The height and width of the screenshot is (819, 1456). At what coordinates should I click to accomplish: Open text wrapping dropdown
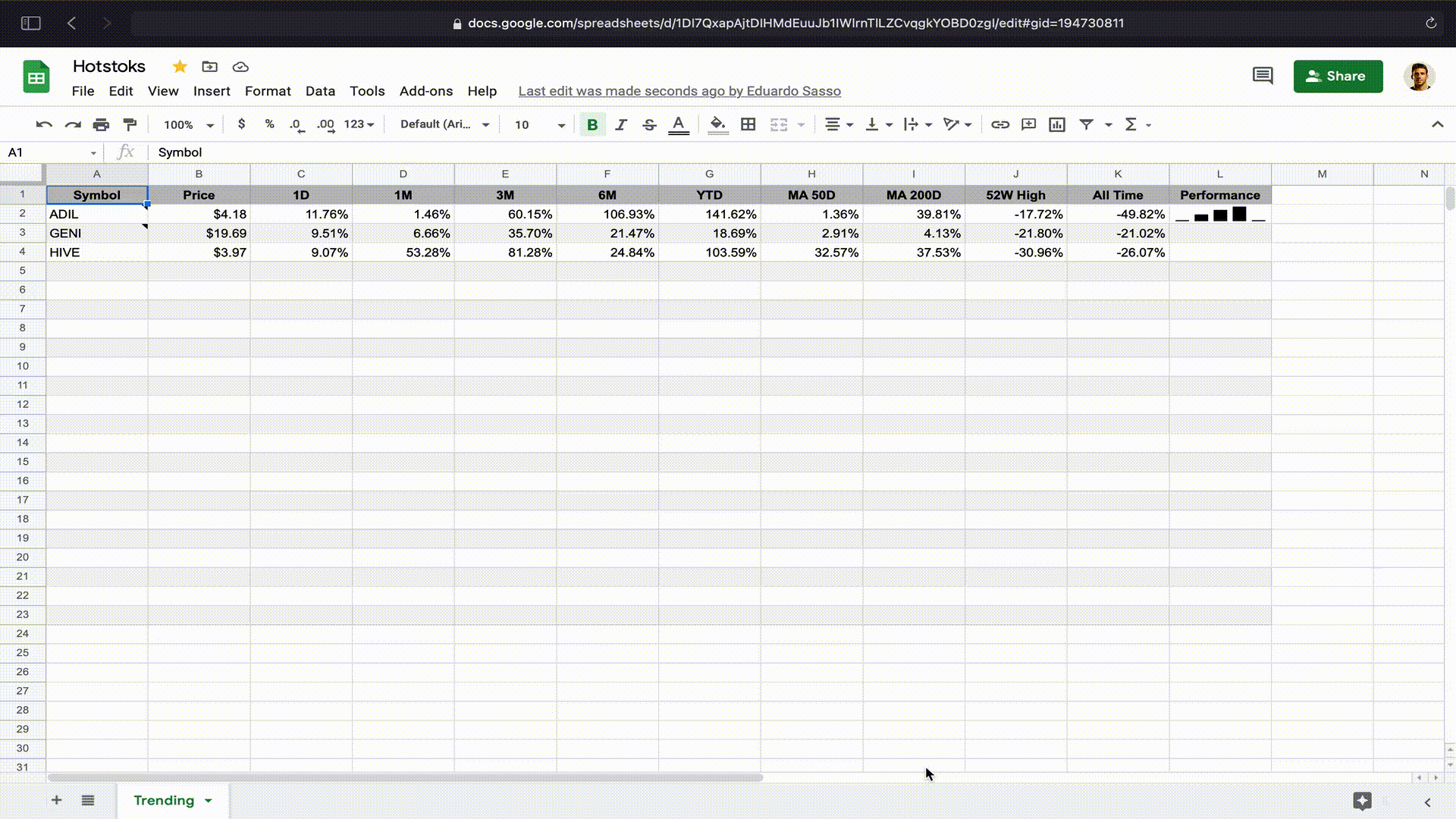pyautogui.click(x=918, y=124)
